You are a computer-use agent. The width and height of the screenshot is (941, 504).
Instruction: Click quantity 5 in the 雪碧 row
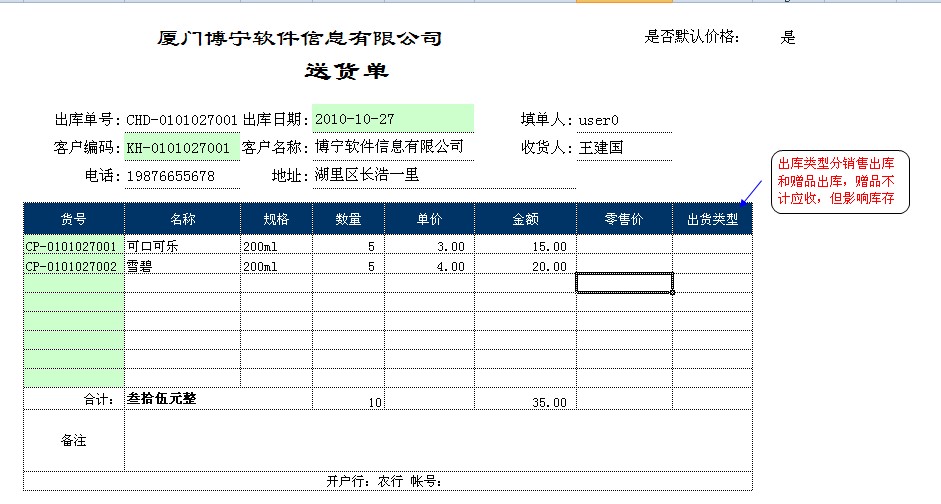(371, 266)
